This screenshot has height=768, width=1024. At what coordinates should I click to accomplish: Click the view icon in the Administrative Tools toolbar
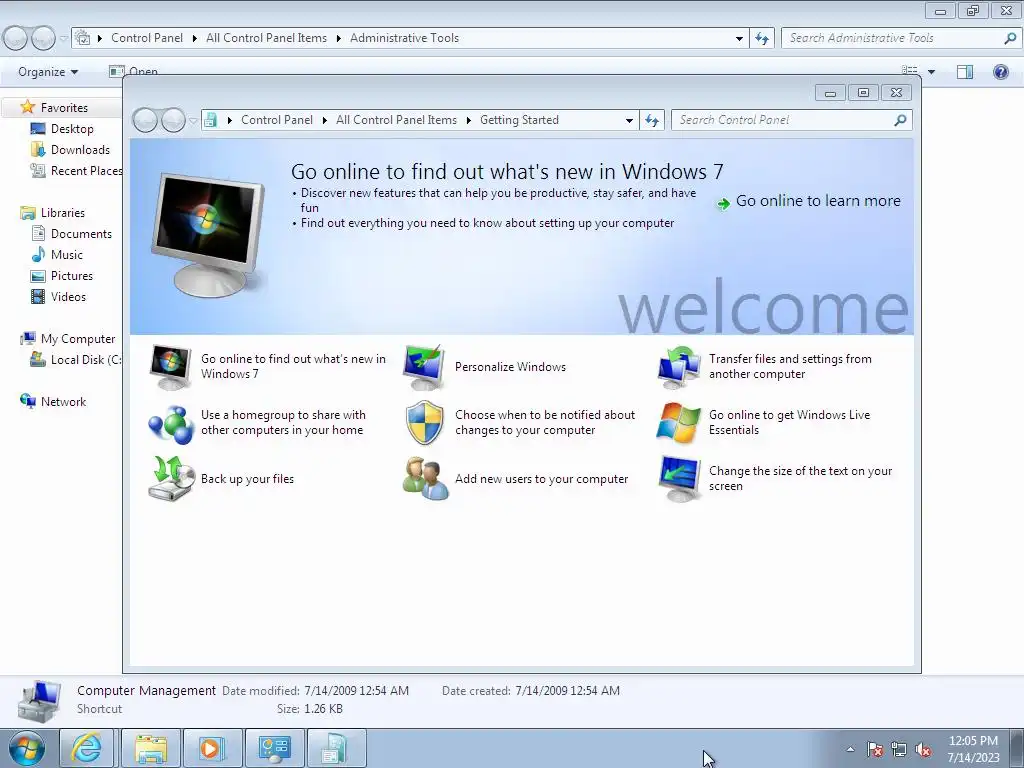pyautogui.click(x=909, y=71)
